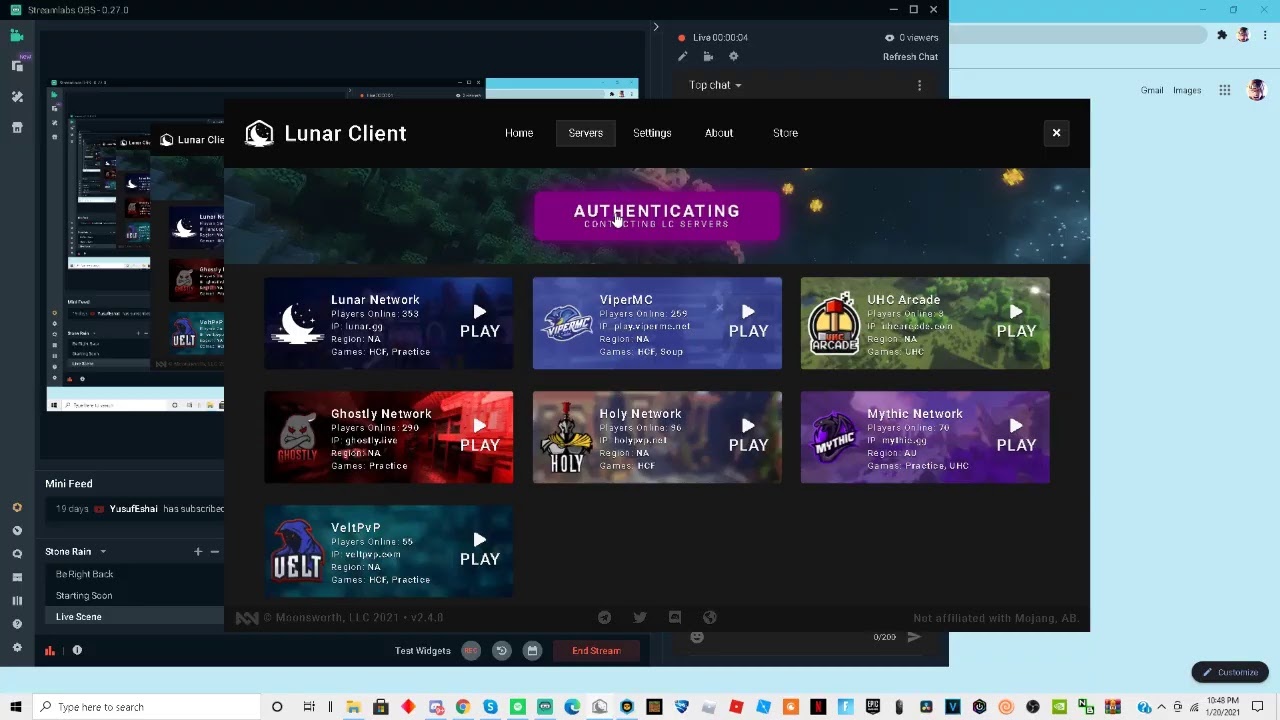This screenshot has width=1280, height=720.
Task: Open Streamlabs help question mark icon
Action: pos(17,624)
